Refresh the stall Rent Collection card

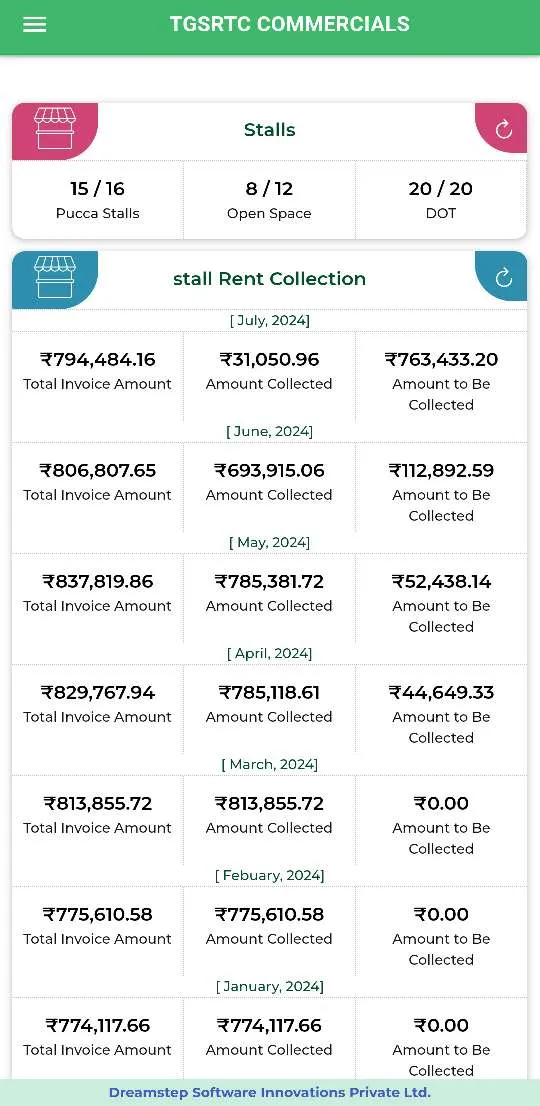coord(503,277)
